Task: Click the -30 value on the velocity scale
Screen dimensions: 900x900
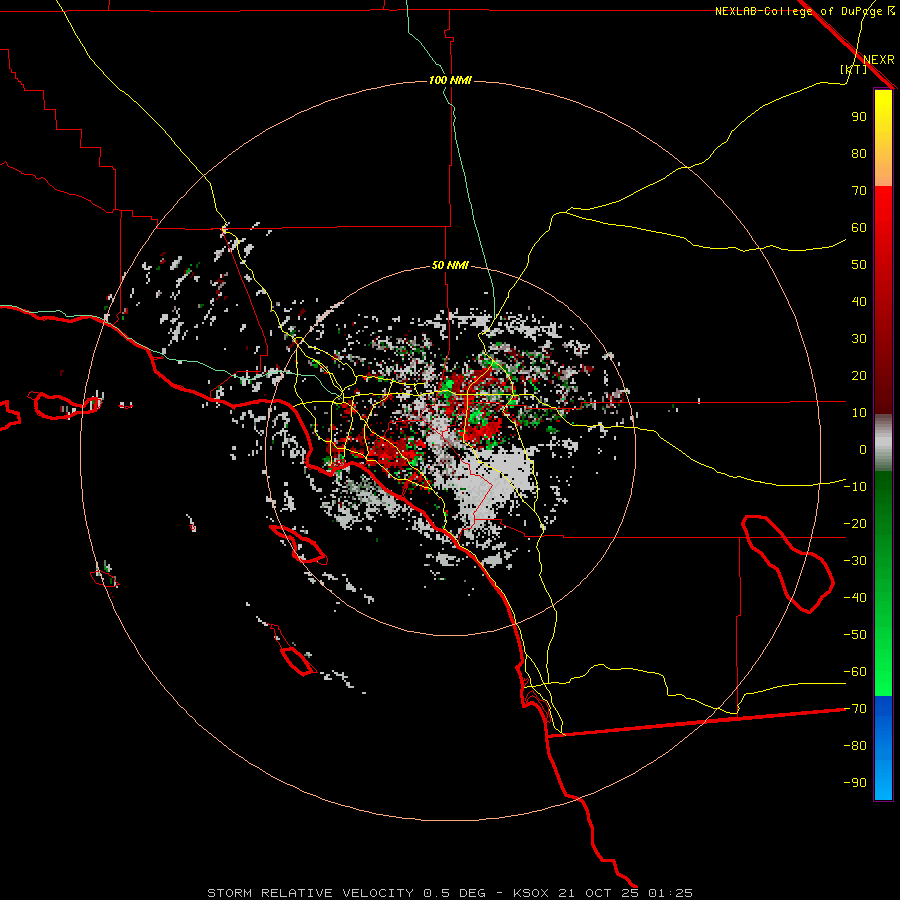Action: click(x=855, y=561)
